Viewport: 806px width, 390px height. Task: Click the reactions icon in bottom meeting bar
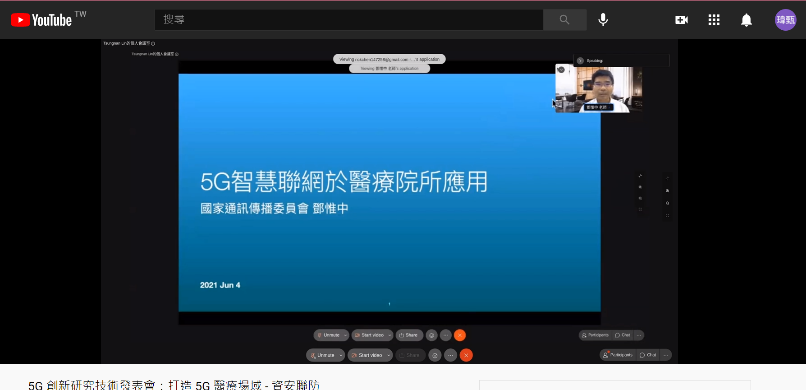click(x=435, y=355)
